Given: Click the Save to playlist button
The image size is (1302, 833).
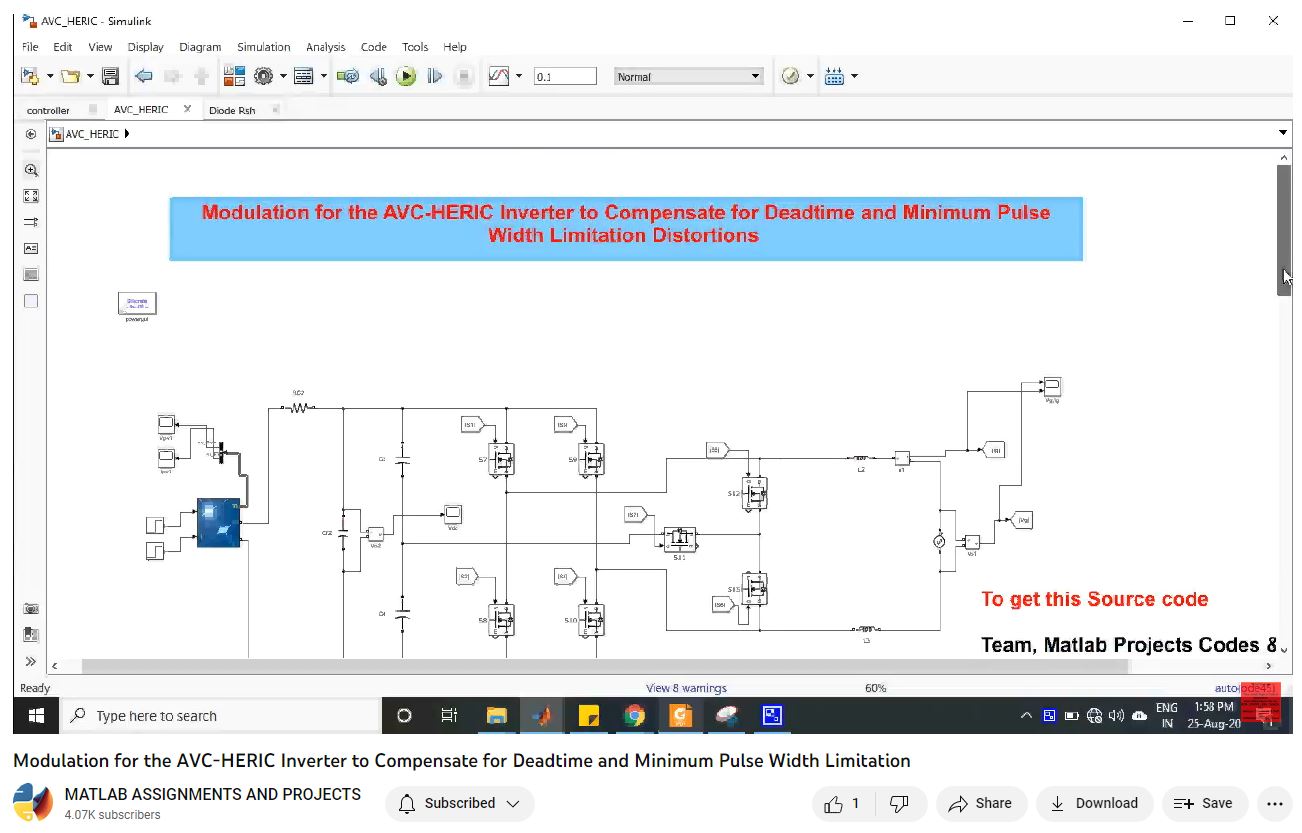Looking at the screenshot, I should [x=1203, y=803].
